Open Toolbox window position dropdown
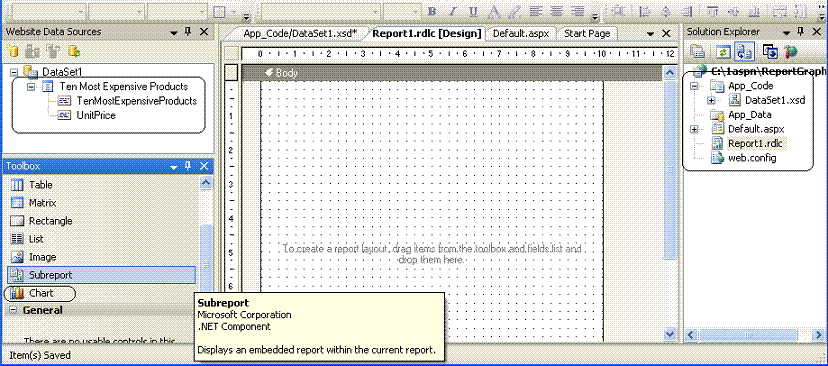The width and height of the screenshot is (828, 366). [x=173, y=167]
